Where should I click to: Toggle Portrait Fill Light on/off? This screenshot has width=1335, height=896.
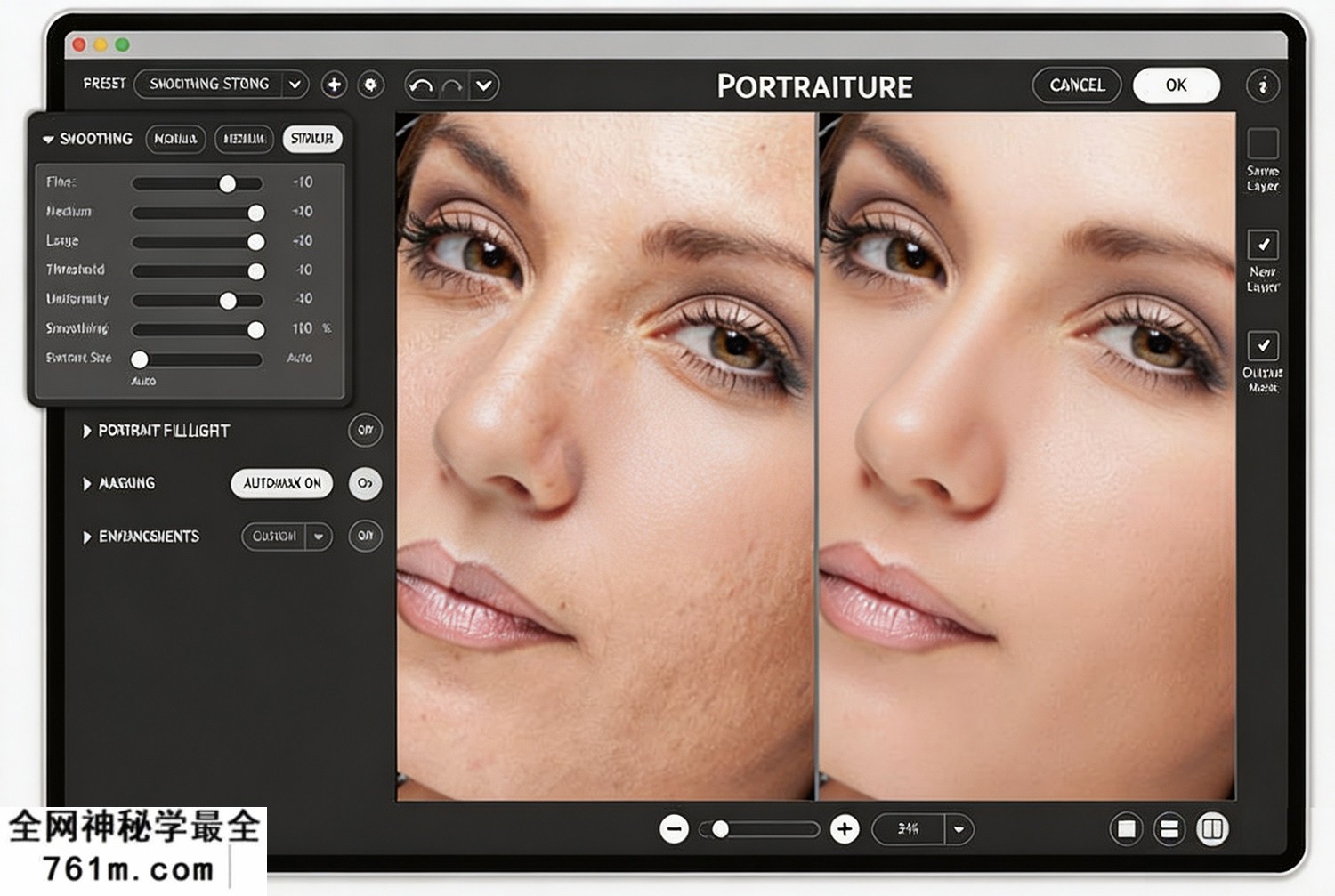(x=365, y=431)
